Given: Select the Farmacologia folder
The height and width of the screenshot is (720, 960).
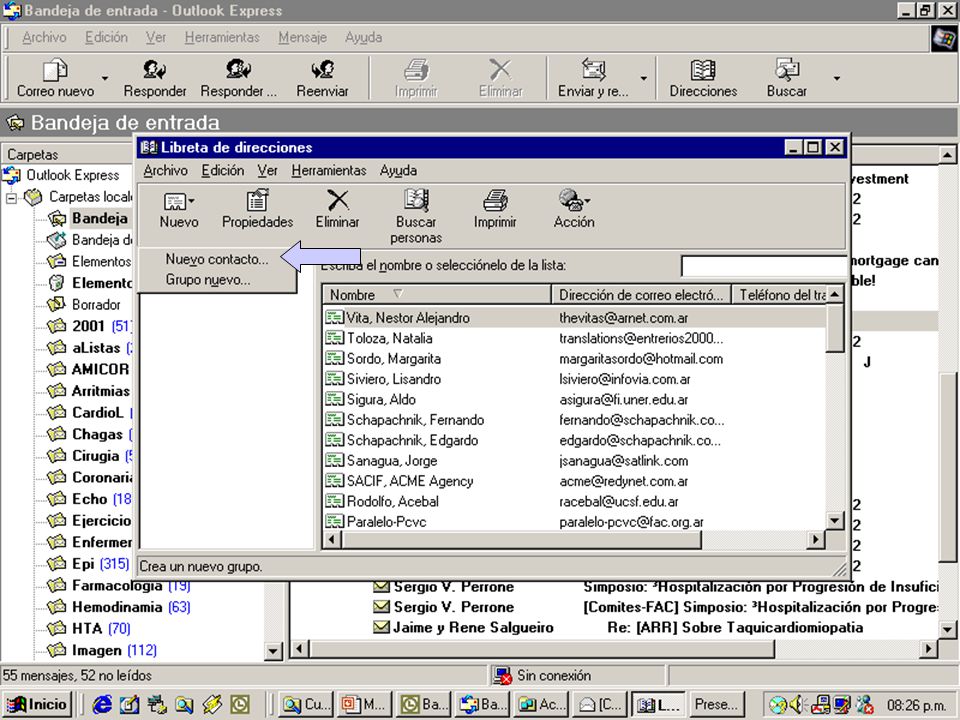Looking at the screenshot, I should pos(119,585).
